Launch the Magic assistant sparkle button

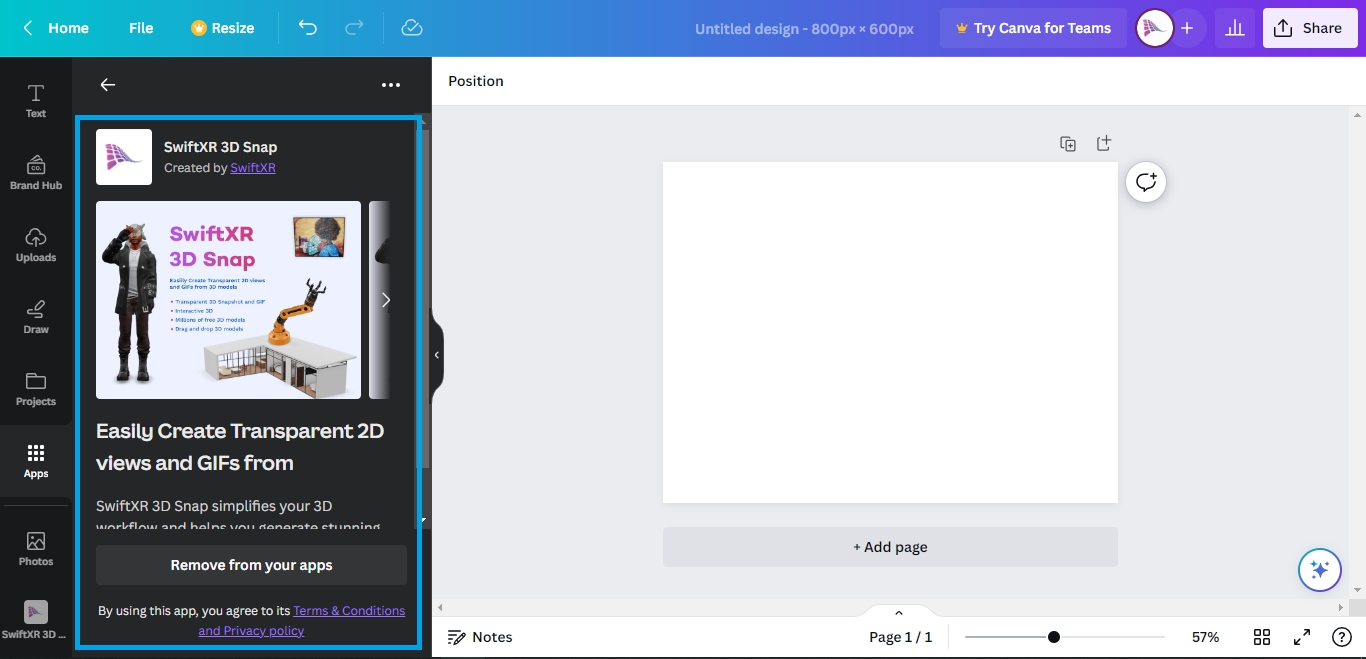click(1319, 570)
